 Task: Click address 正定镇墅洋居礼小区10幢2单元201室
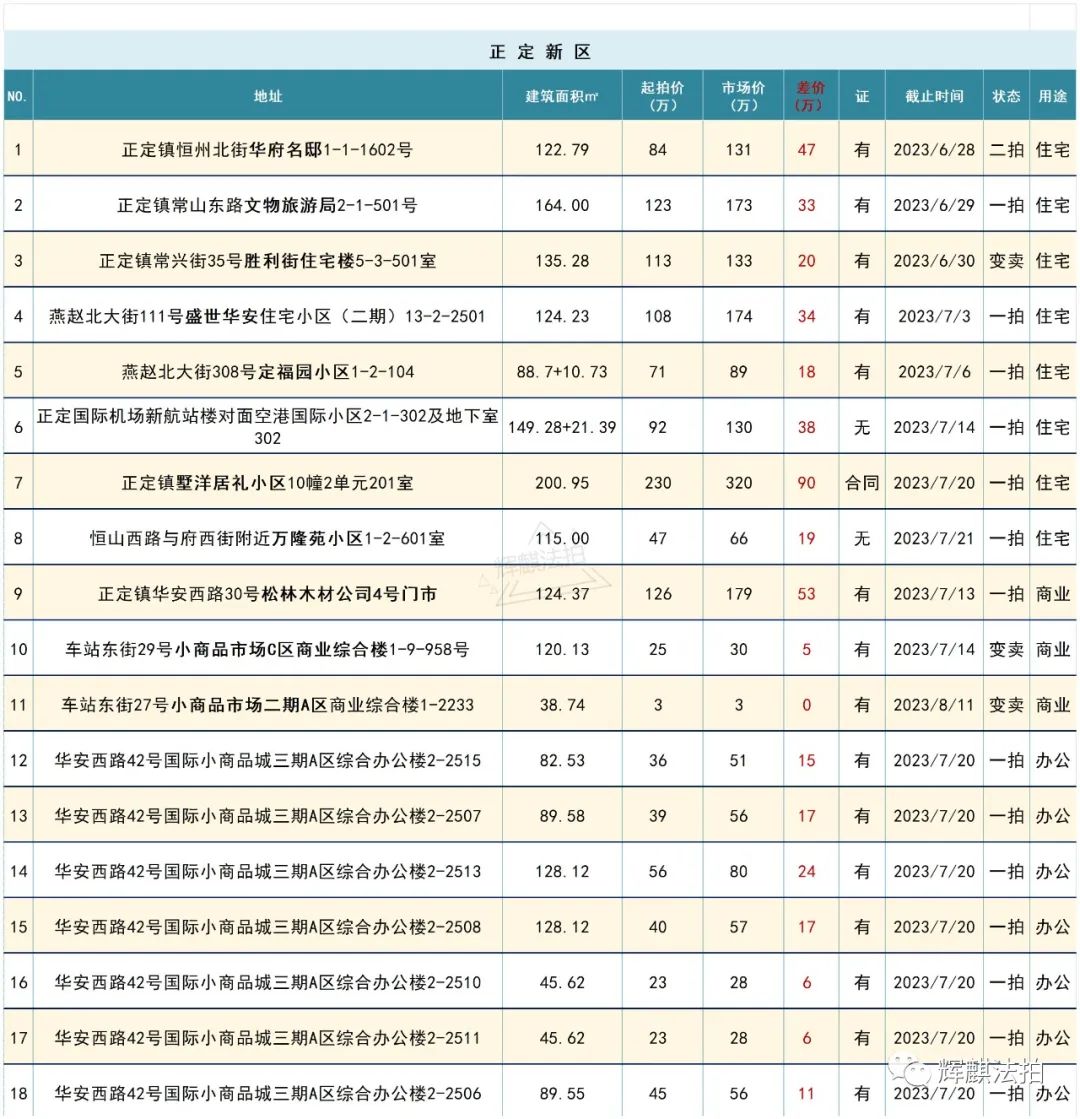click(x=267, y=483)
